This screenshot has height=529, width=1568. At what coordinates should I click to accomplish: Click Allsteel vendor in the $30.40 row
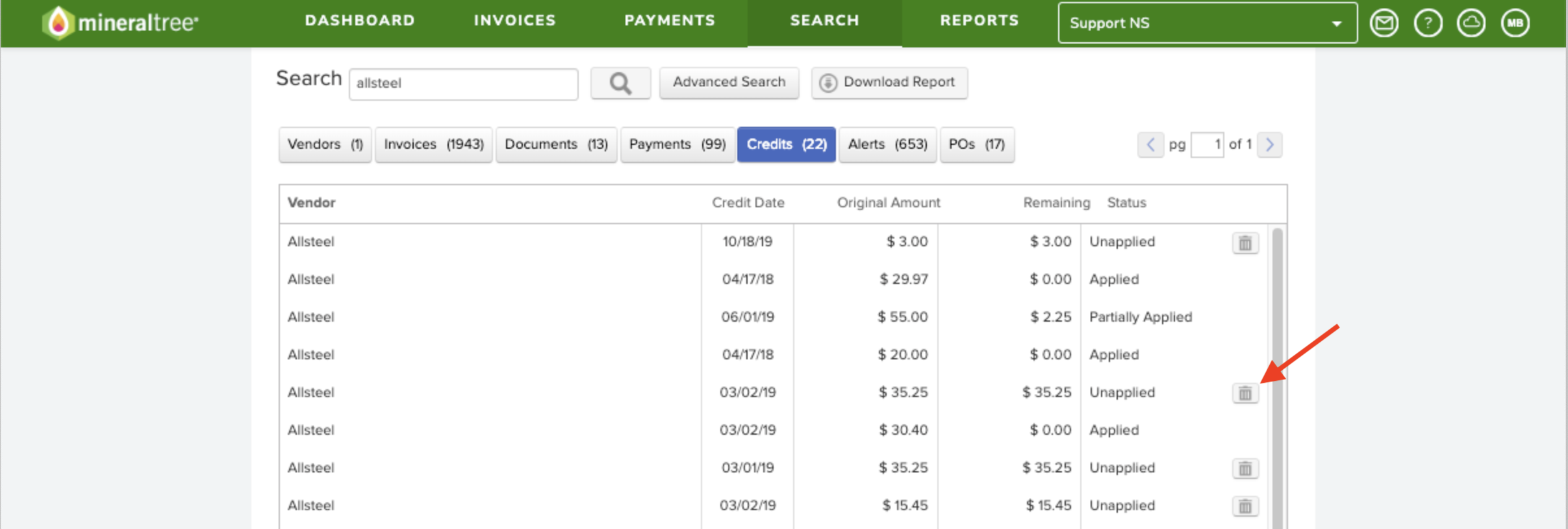(310, 430)
